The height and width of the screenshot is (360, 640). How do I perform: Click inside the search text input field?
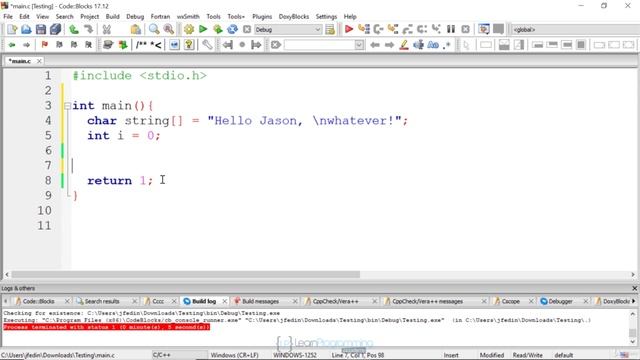point(319,45)
